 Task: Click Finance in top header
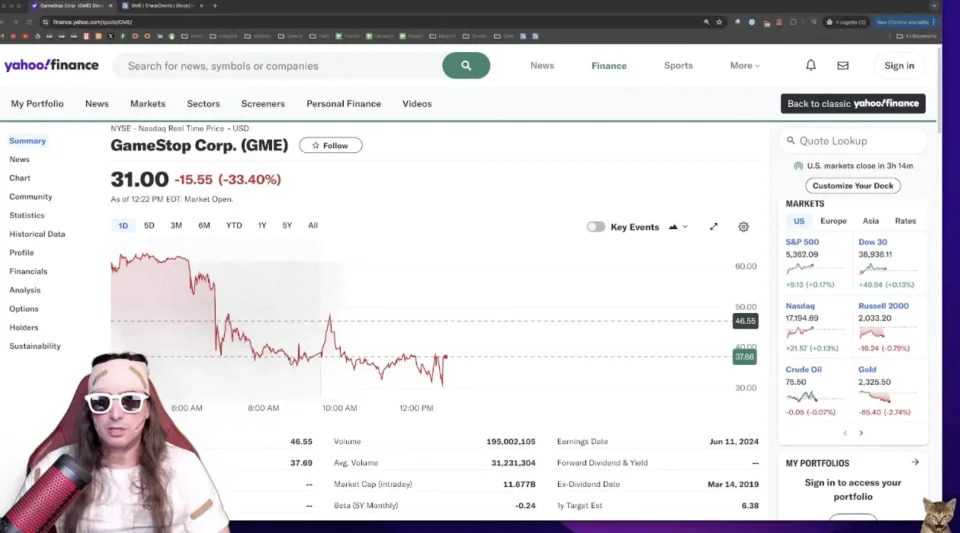[x=609, y=65]
